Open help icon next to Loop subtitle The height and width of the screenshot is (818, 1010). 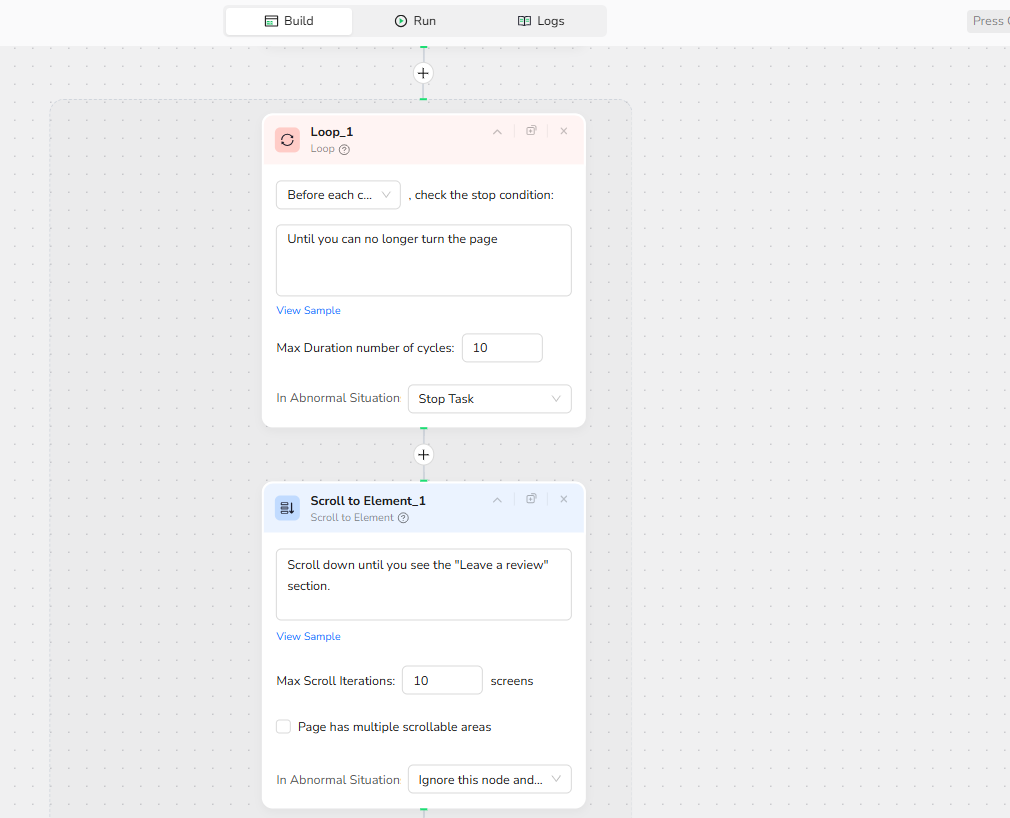tap(344, 150)
